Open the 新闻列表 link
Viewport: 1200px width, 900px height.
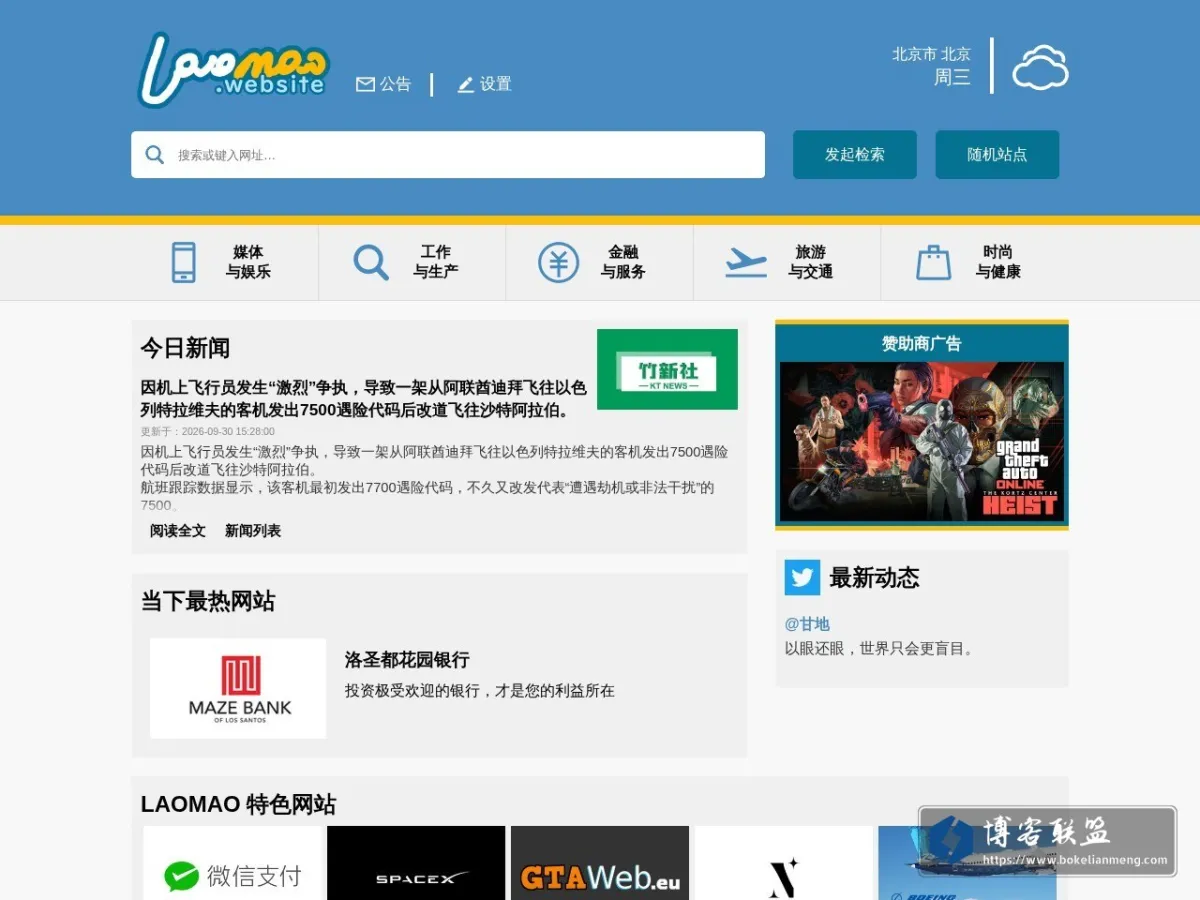pyautogui.click(x=253, y=531)
